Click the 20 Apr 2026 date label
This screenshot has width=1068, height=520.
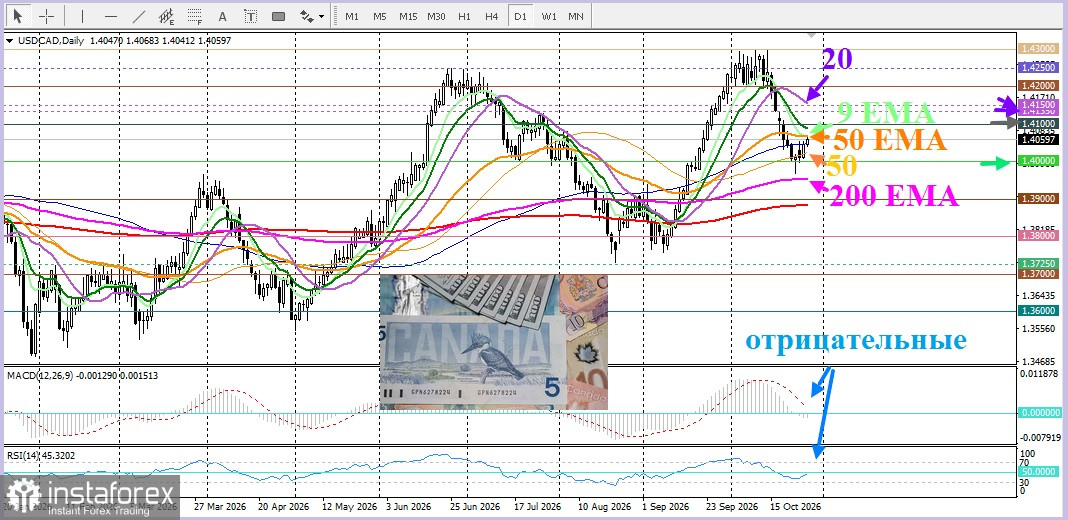(285, 508)
